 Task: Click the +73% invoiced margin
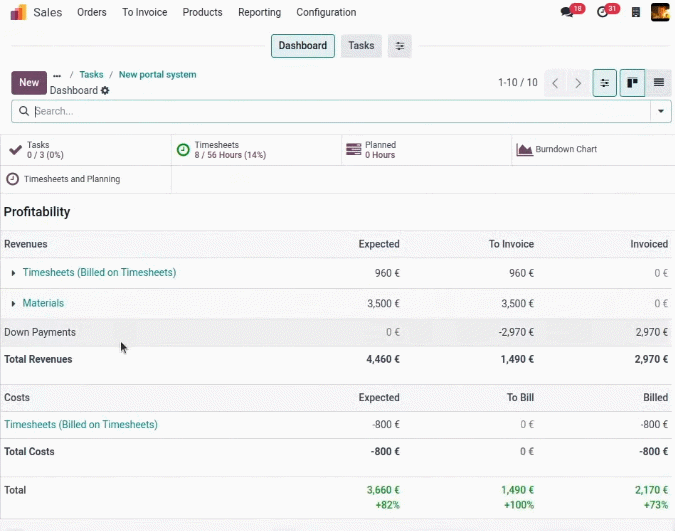[x=656, y=505]
